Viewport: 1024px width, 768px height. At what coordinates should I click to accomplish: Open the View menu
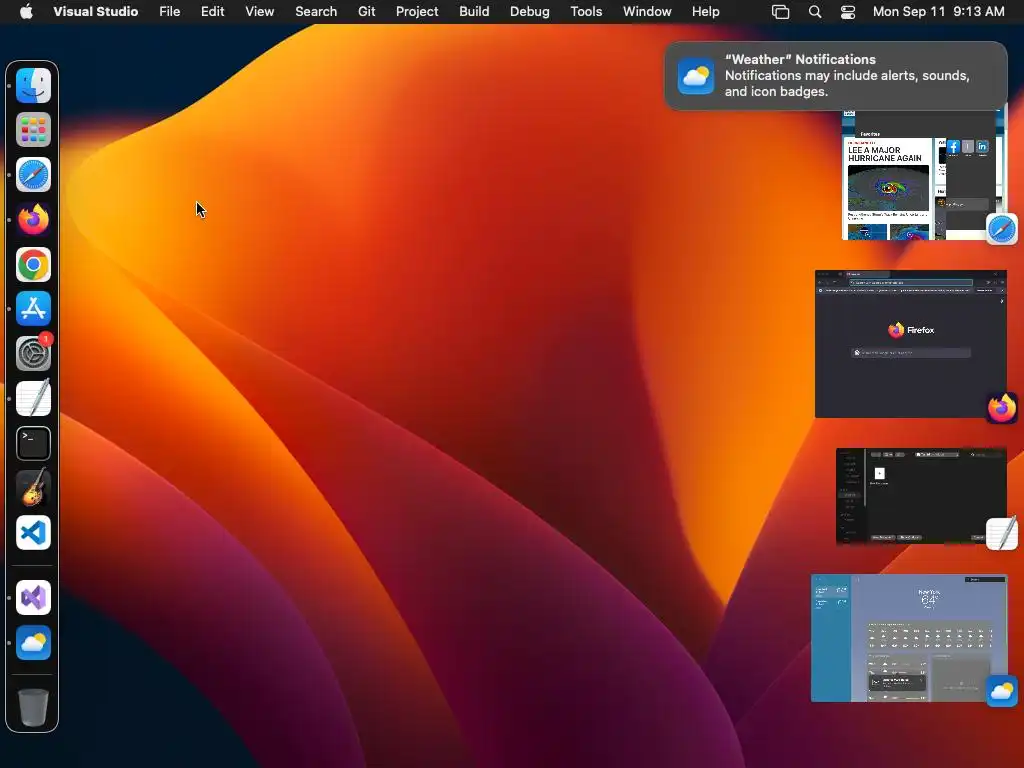259,12
